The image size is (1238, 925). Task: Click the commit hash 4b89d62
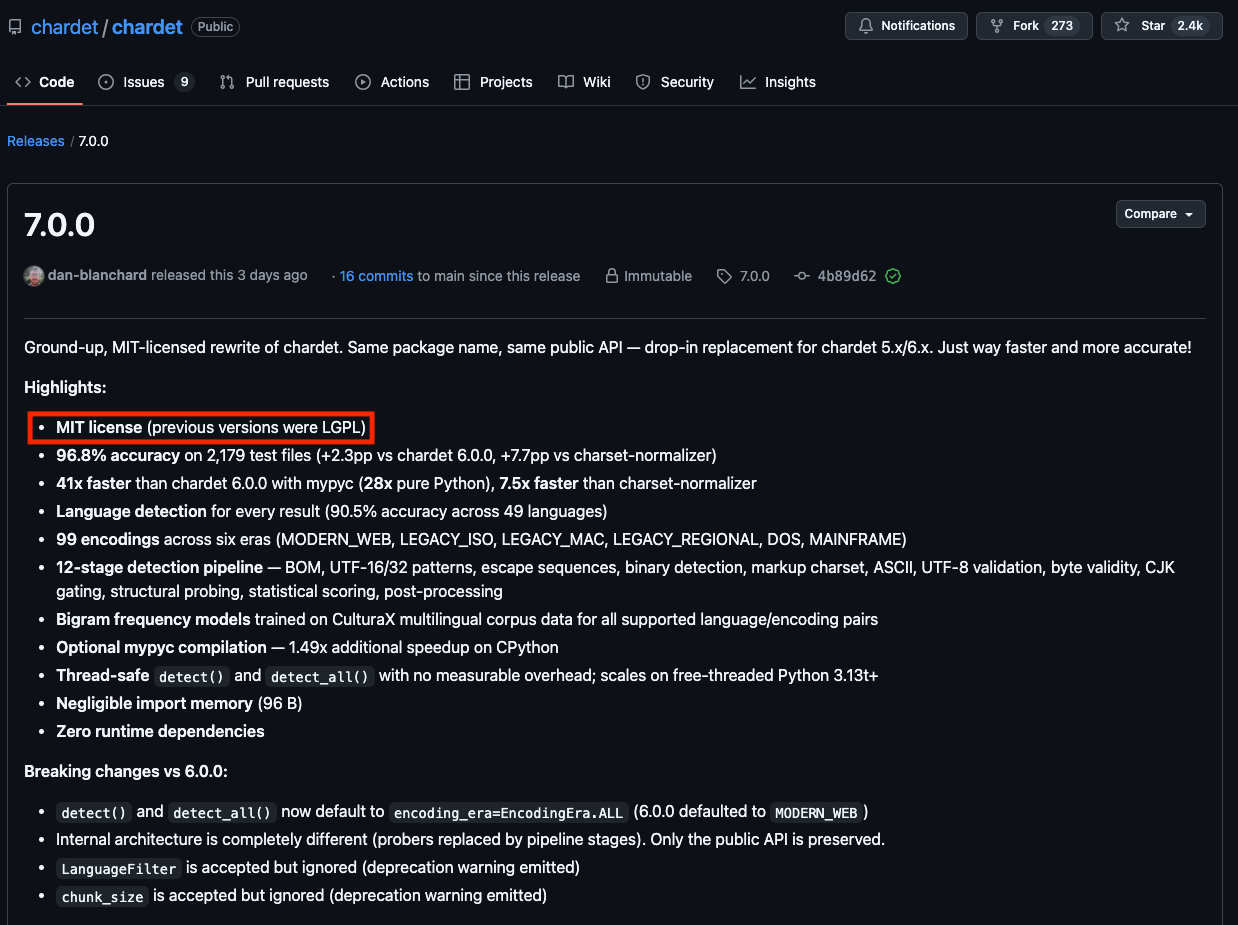844,276
